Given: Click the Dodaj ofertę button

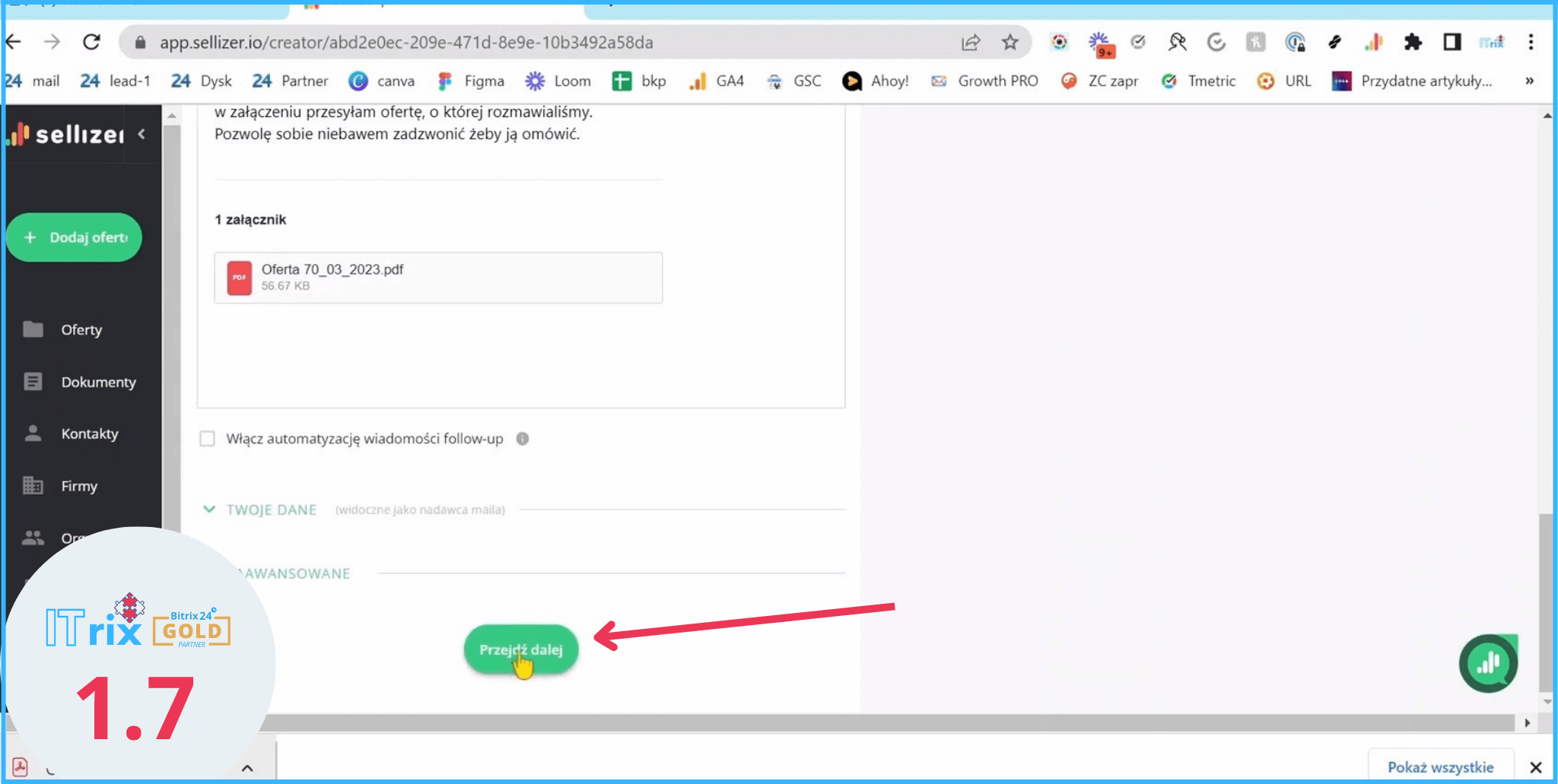Looking at the screenshot, I should (75, 237).
